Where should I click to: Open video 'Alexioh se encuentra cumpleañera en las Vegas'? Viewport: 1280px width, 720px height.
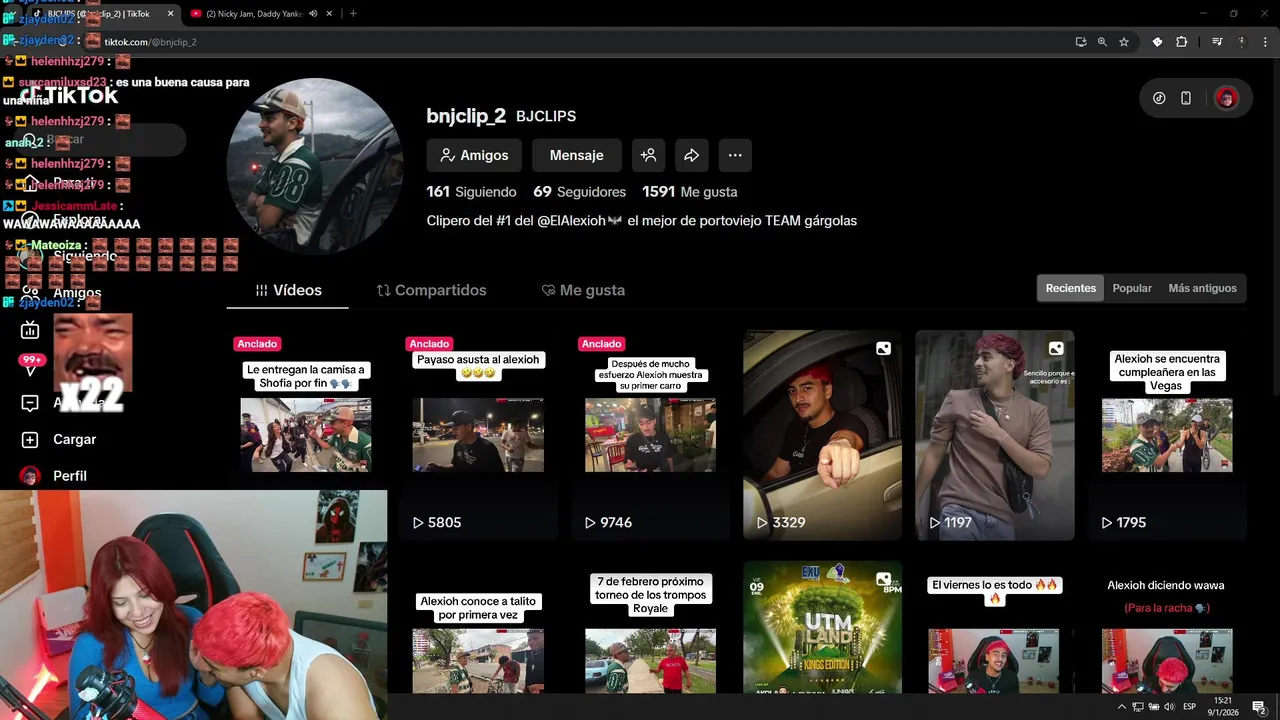[1167, 435]
